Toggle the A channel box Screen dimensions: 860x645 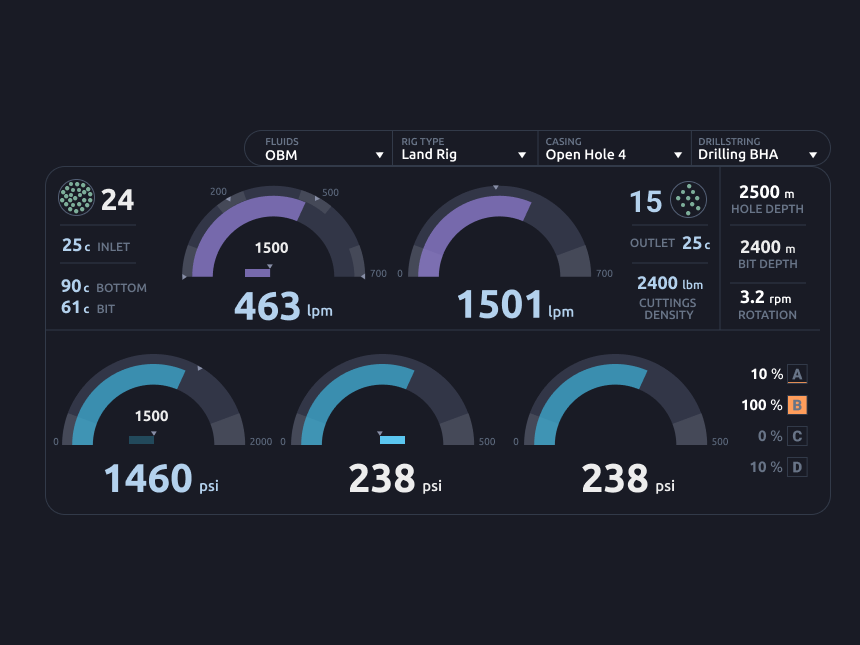pyautogui.click(x=797, y=374)
